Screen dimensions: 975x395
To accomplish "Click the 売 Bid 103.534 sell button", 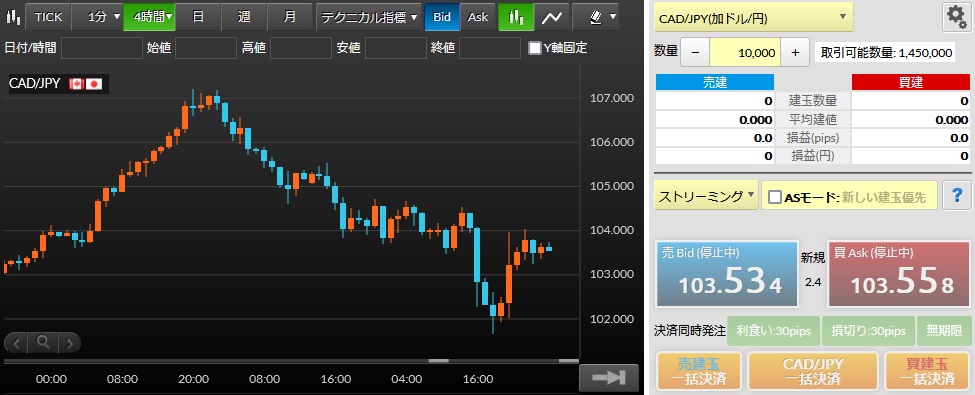I will pos(728,274).
